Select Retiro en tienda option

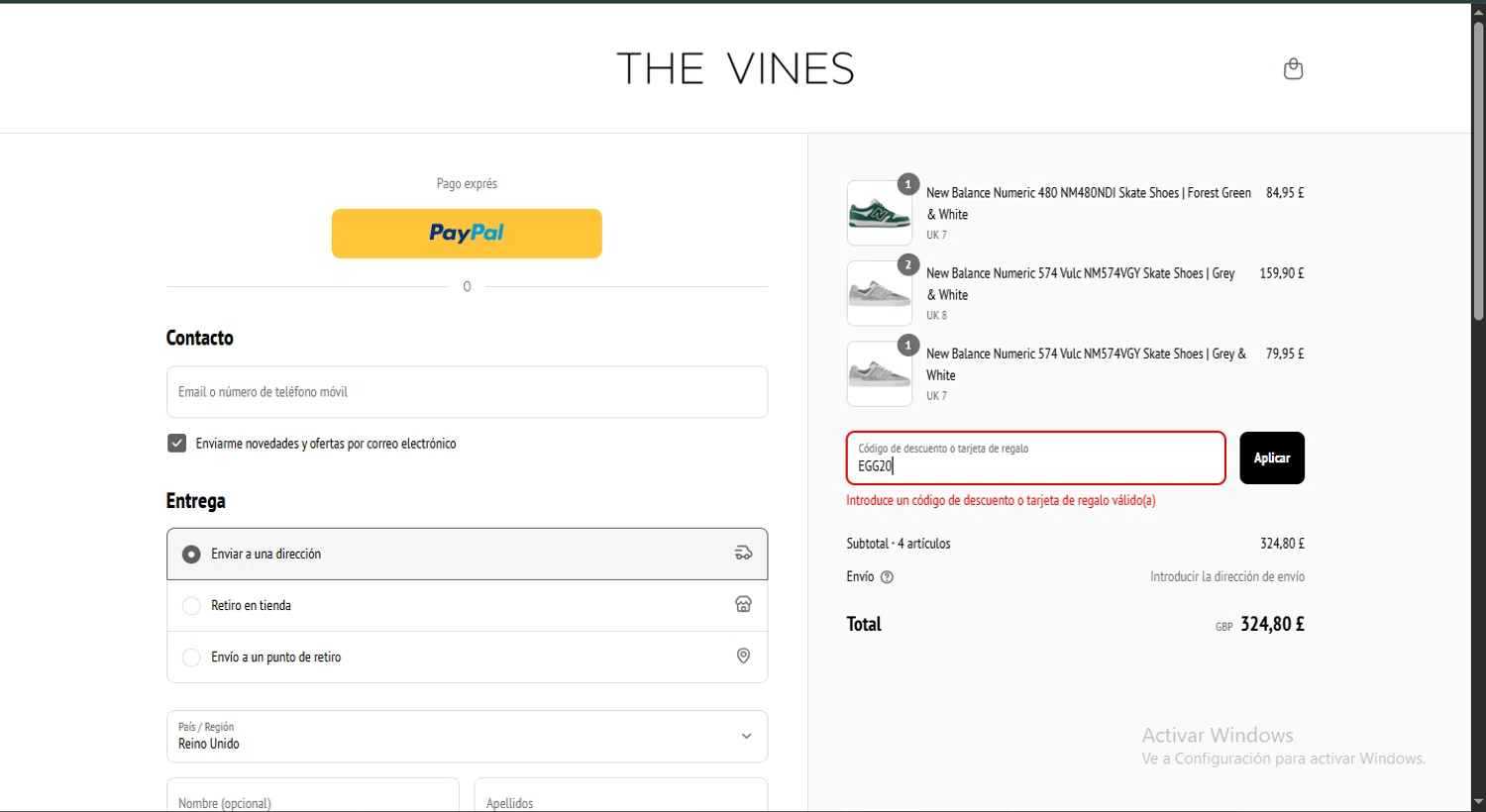(x=467, y=605)
